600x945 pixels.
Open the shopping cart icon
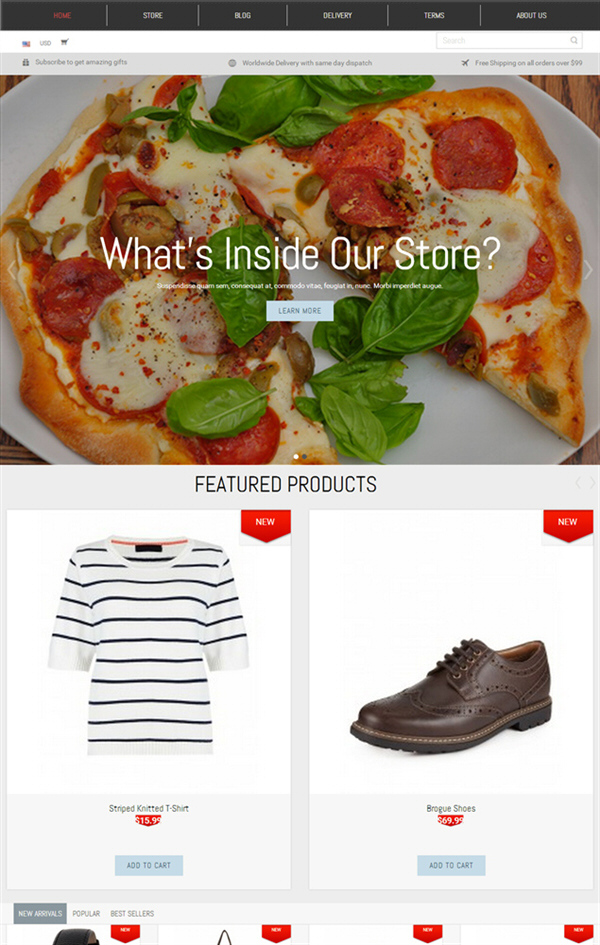point(64,42)
